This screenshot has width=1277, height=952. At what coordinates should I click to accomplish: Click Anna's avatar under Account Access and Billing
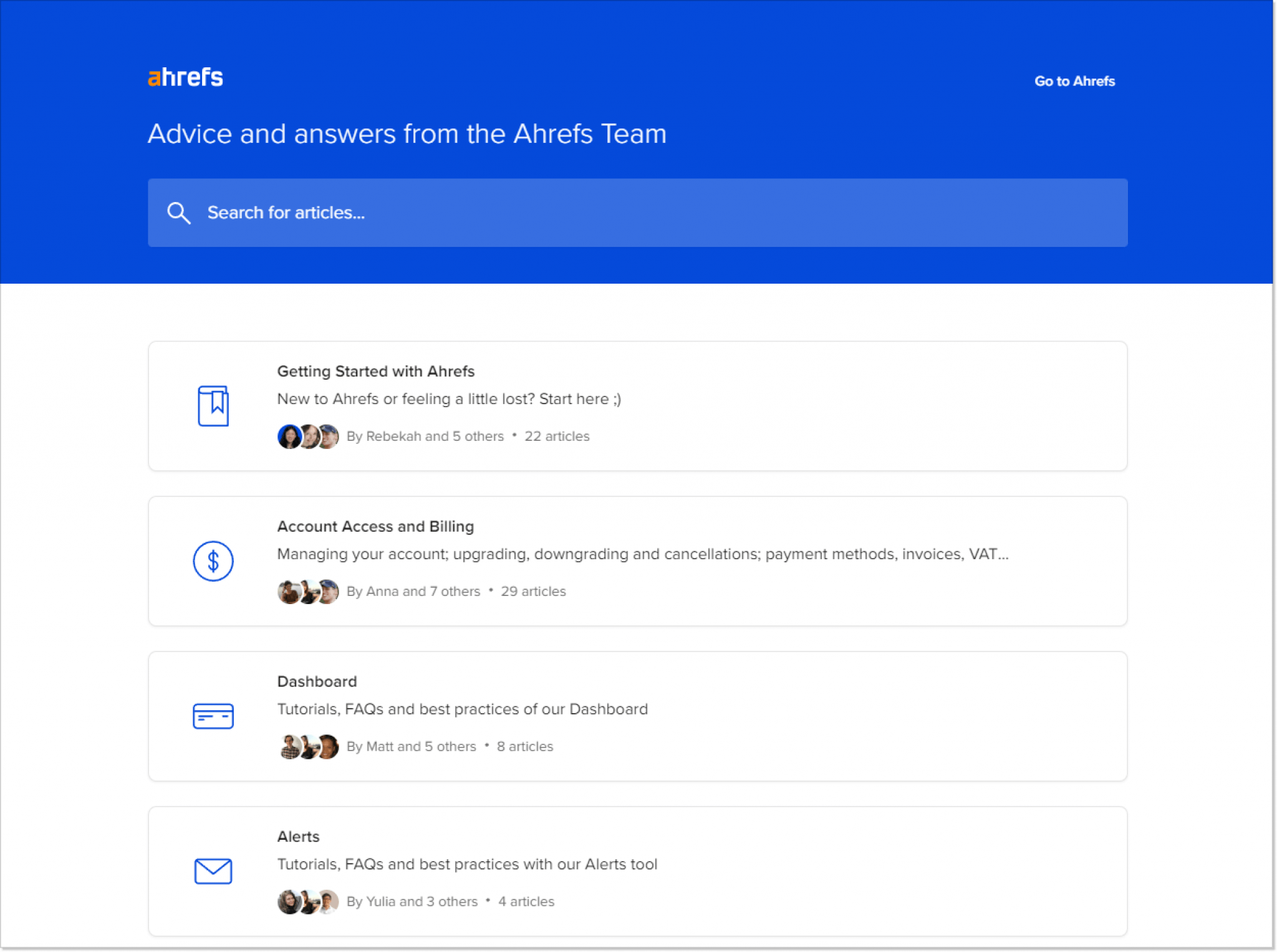coord(291,591)
